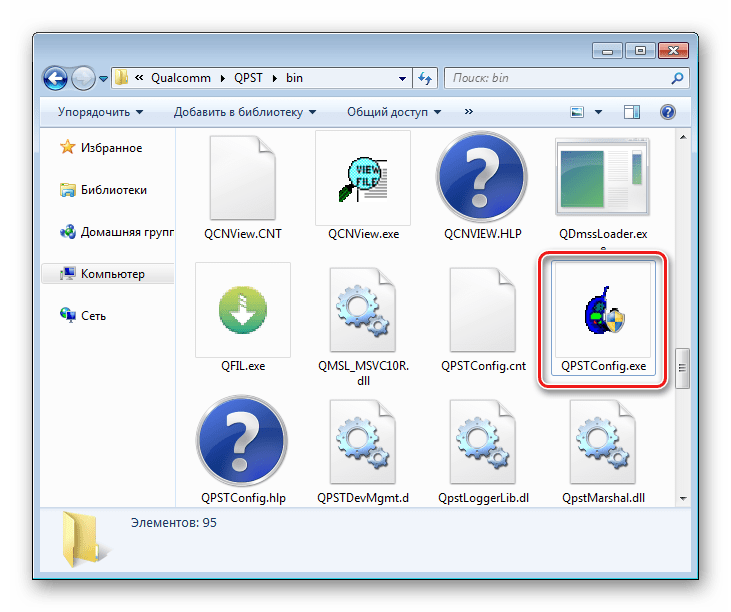Select the QMSL_MSVC10R.dll gears icon
Screen dimensions: 731x612
363,309
